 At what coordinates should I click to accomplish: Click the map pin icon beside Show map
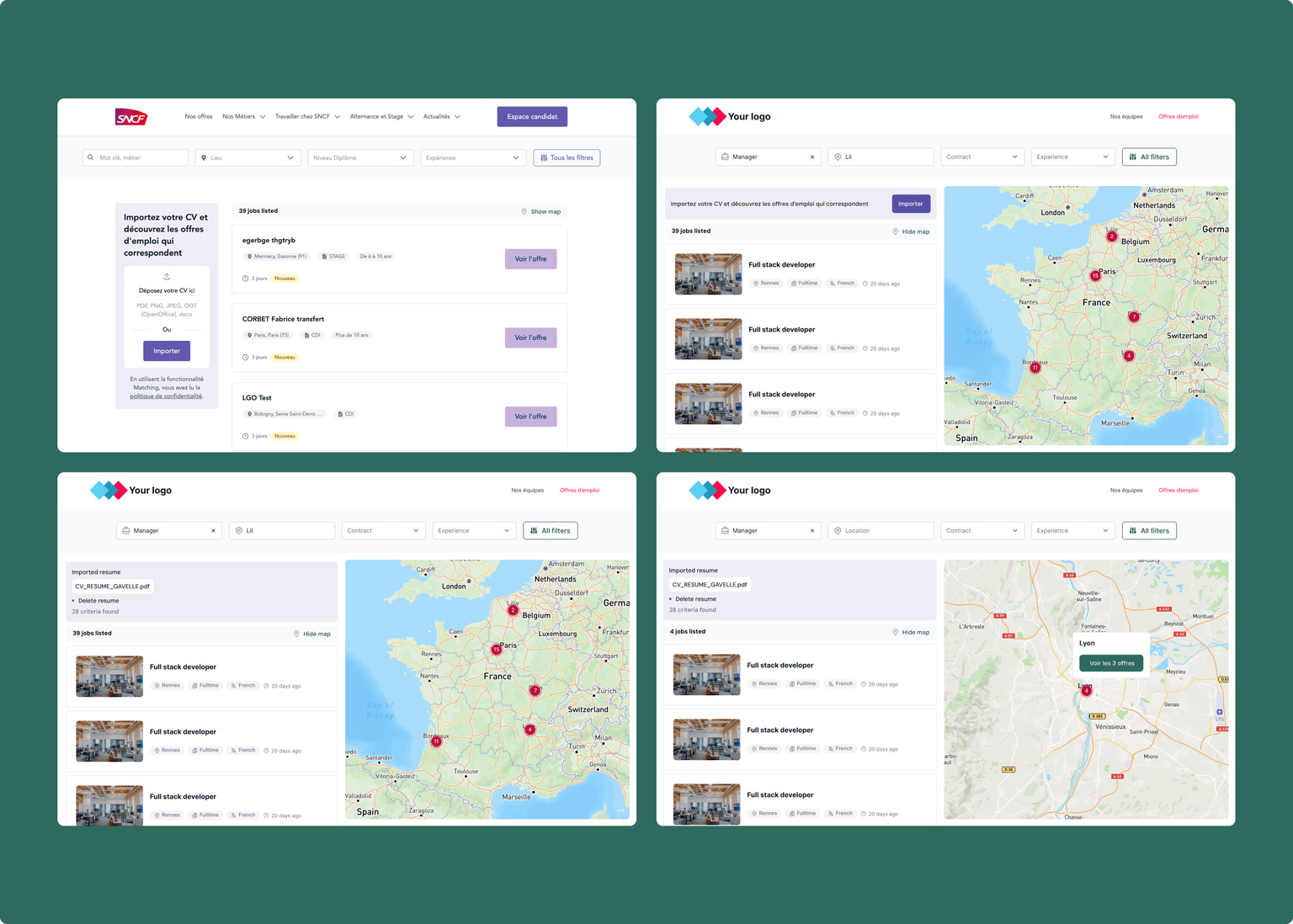[x=524, y=211]
